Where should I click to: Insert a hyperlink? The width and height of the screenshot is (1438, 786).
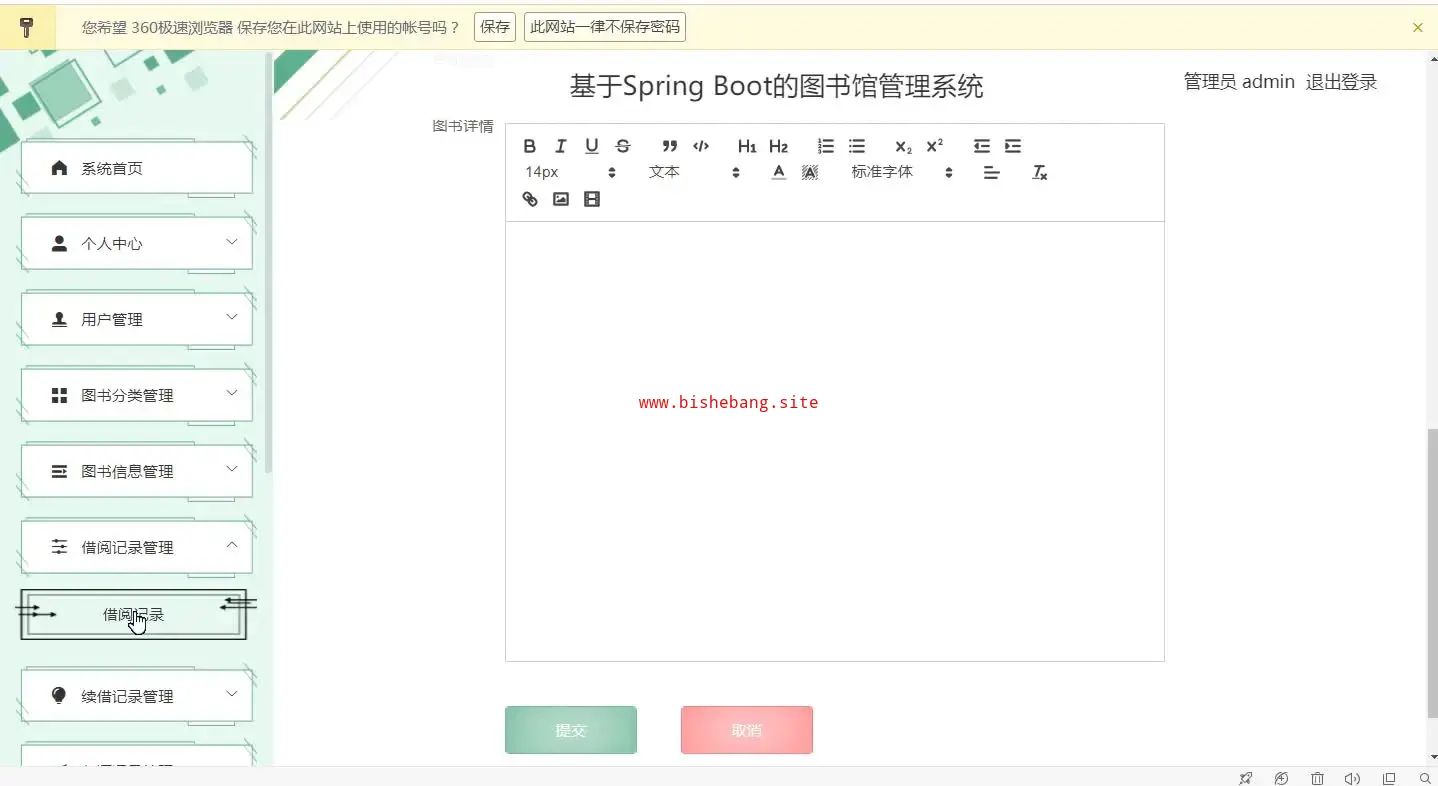pyautogui.click(x=530, y=199)
